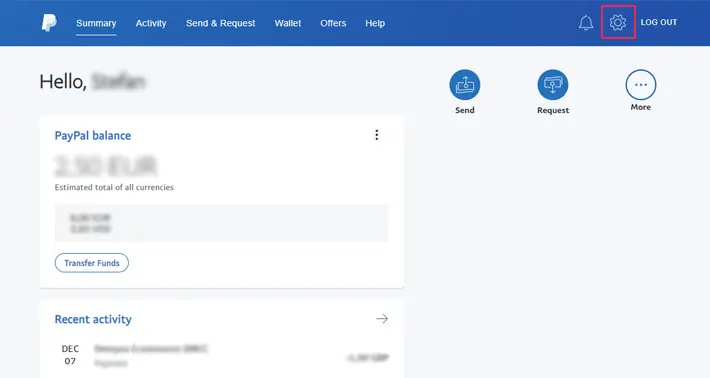Screen dimensions: 710x378
Task: Open the notifications bell
Action: 585,23
